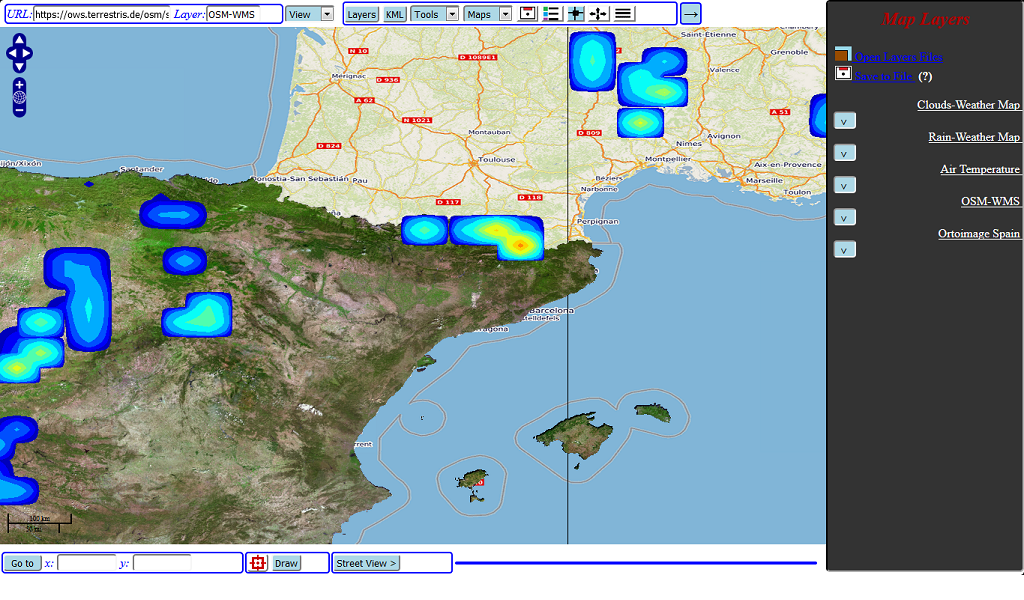Pan the map north using the up arrow
Viewport: 1024px width, 600px height.
(x=18, y=40)
